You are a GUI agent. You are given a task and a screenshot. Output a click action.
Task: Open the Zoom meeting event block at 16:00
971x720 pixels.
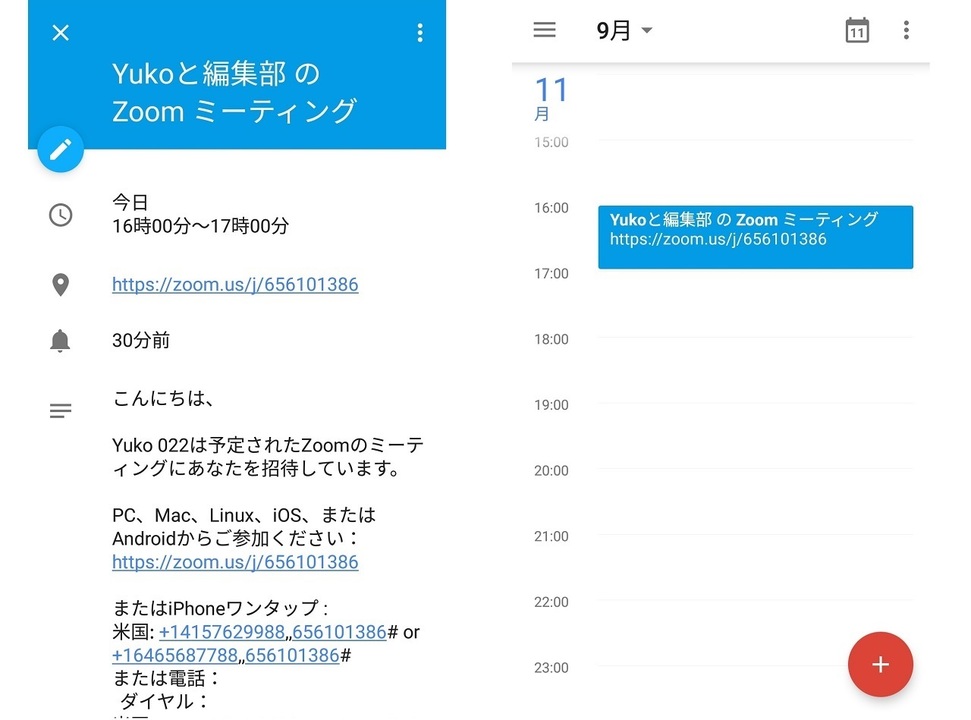point(755,237)
